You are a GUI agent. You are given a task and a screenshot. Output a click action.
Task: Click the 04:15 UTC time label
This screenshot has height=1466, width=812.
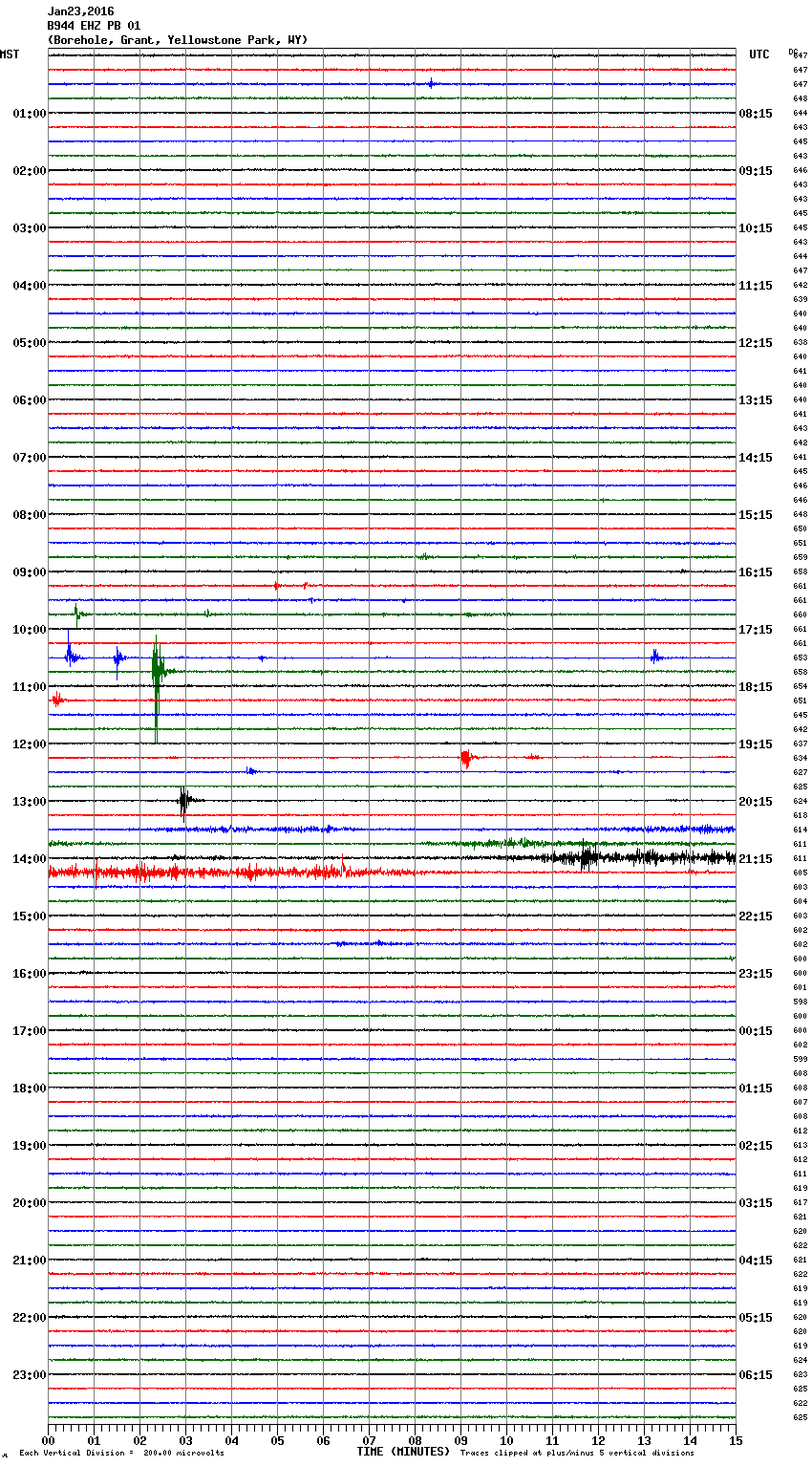point(756,1261)
